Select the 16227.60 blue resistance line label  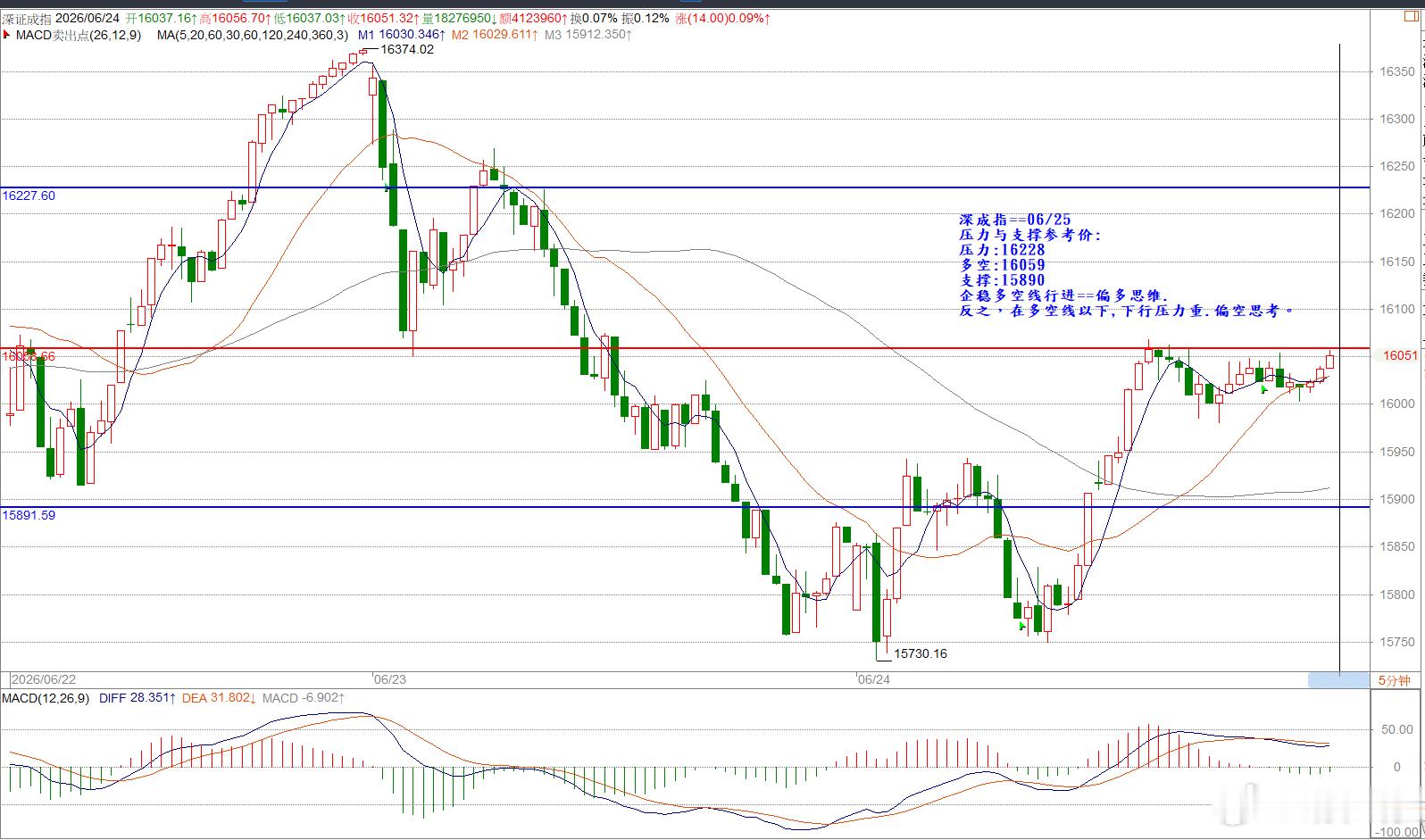[x=29, y=195]
